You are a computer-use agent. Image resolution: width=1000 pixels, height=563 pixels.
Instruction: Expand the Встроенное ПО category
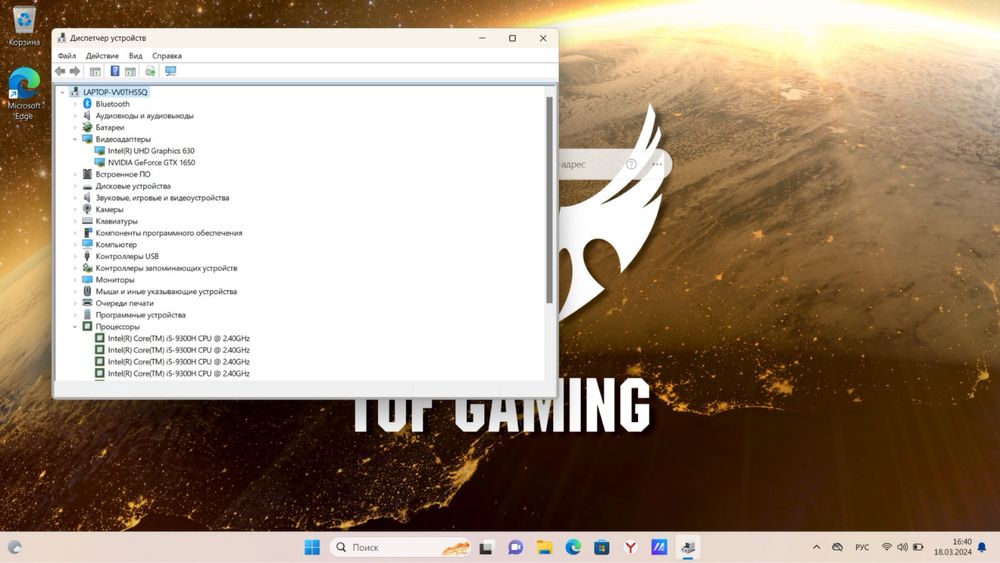point(75,174)
